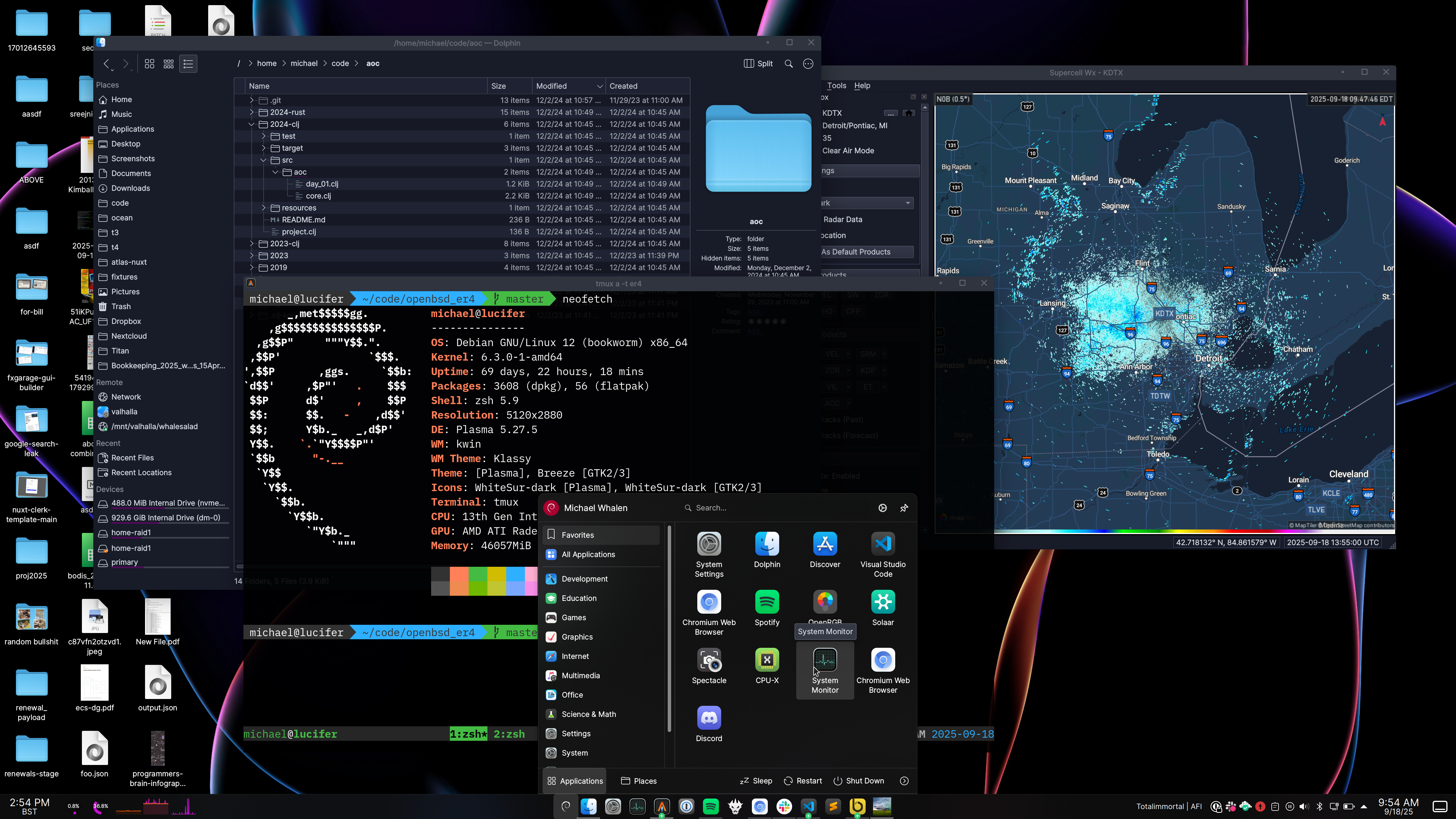Open Multimedia category in launcher
Viewport: 1456px width, 819px height.
(x=601, y=675)
